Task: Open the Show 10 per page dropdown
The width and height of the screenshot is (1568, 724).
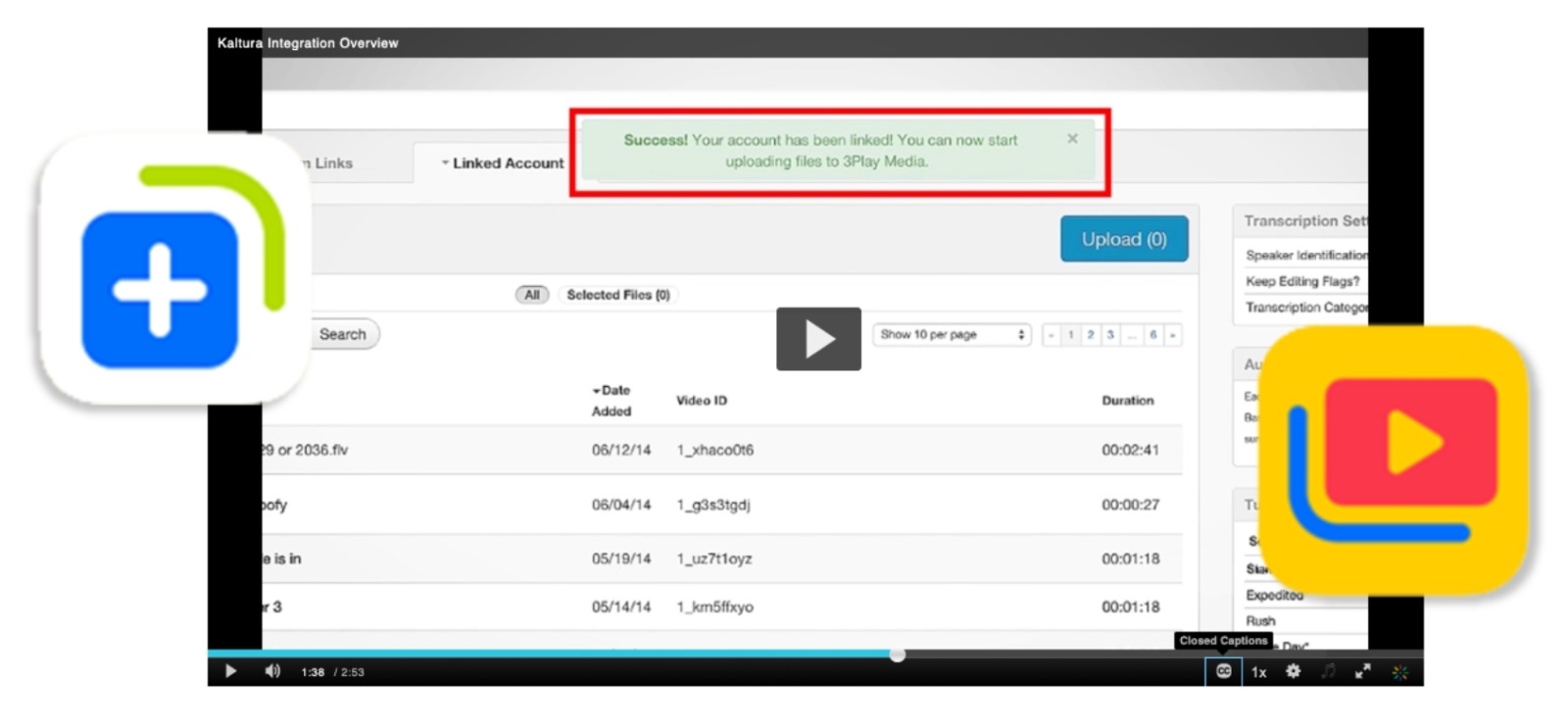Action: 952,335
